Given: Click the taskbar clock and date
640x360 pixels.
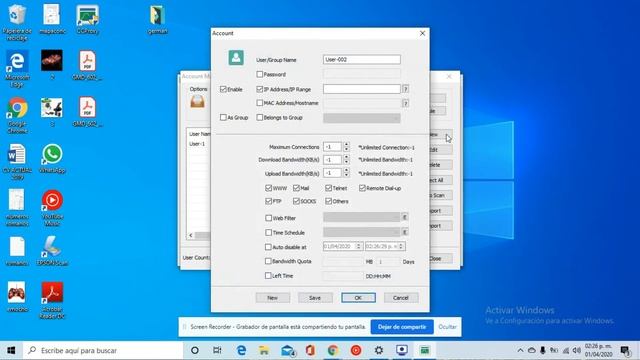Looking at the screenshot, I should [x=598, y=350].
